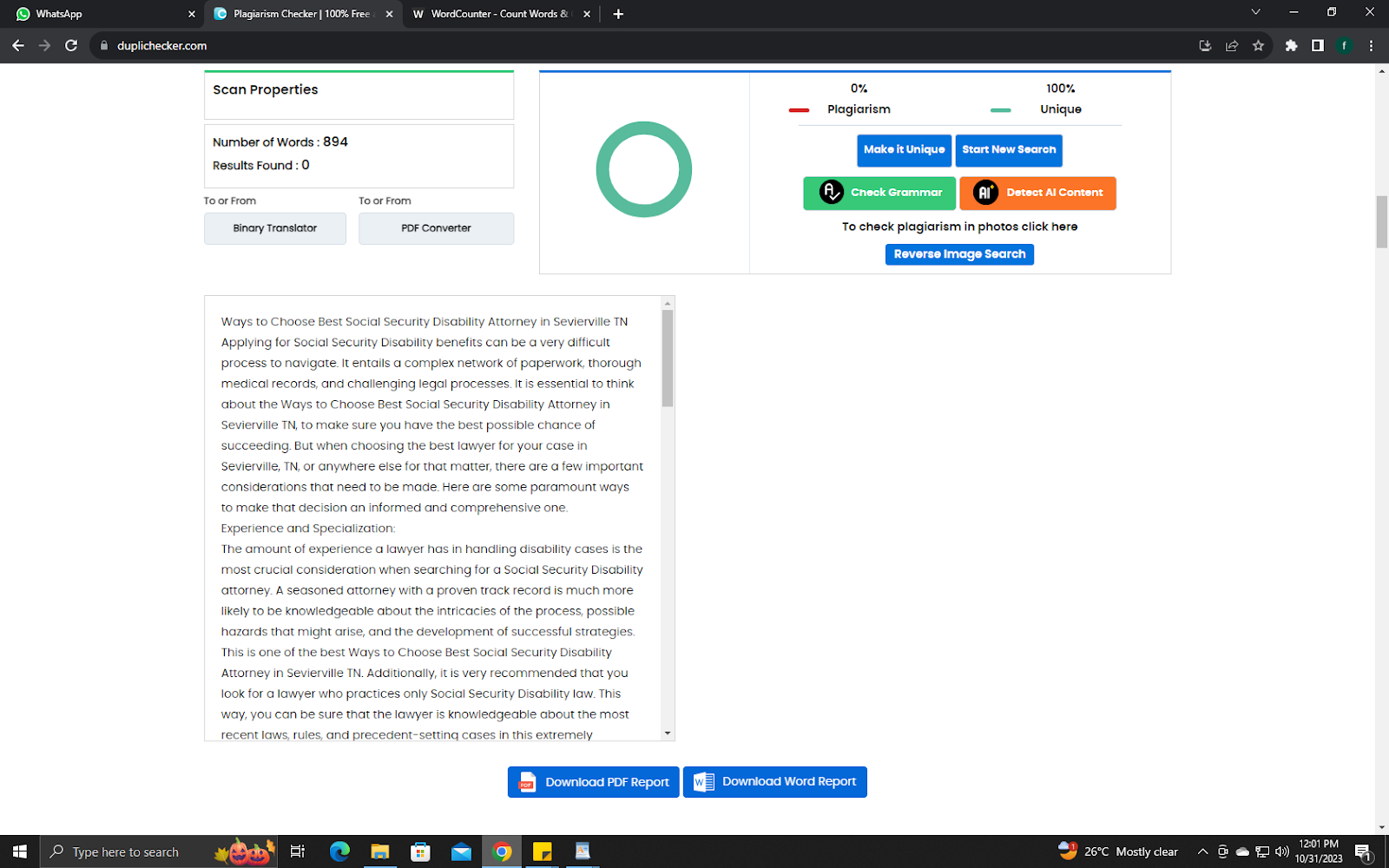Viewport: 1389px width, 868px height.
Task: Click the Make it Unique button
Action: click(904, 150)
